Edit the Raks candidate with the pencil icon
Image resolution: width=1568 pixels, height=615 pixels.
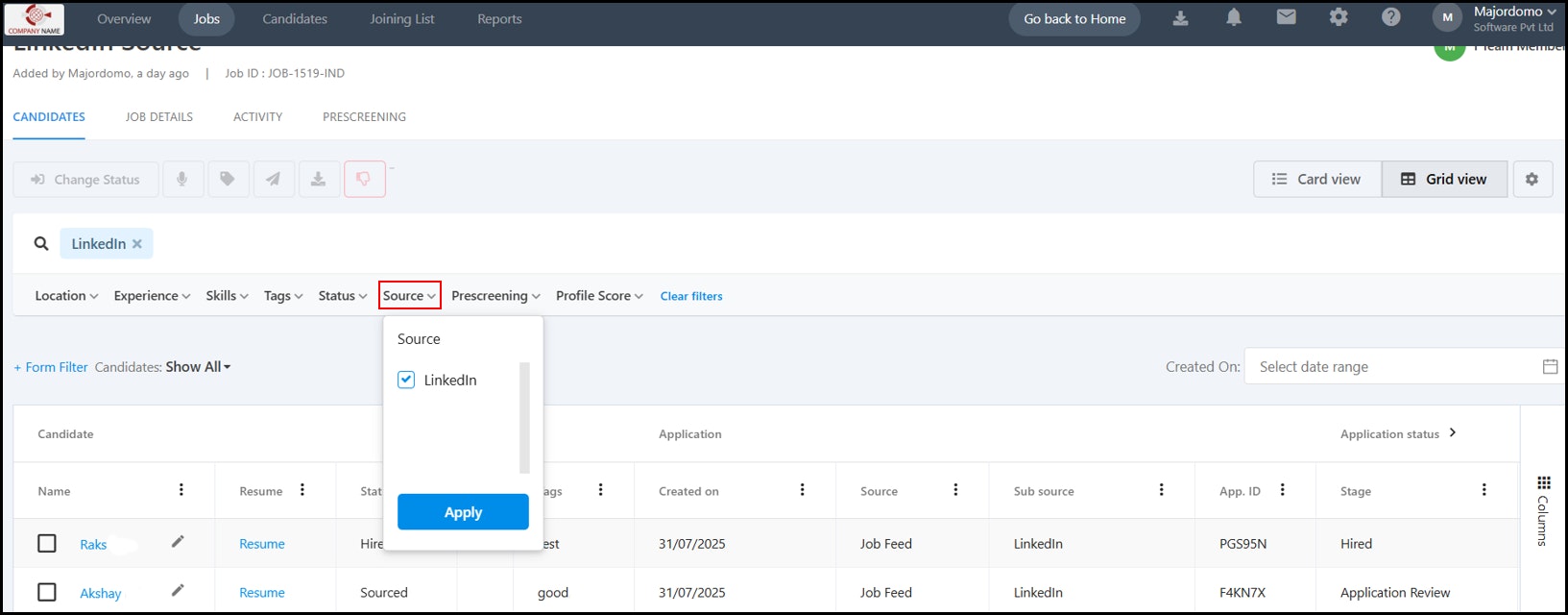(178, 542)
